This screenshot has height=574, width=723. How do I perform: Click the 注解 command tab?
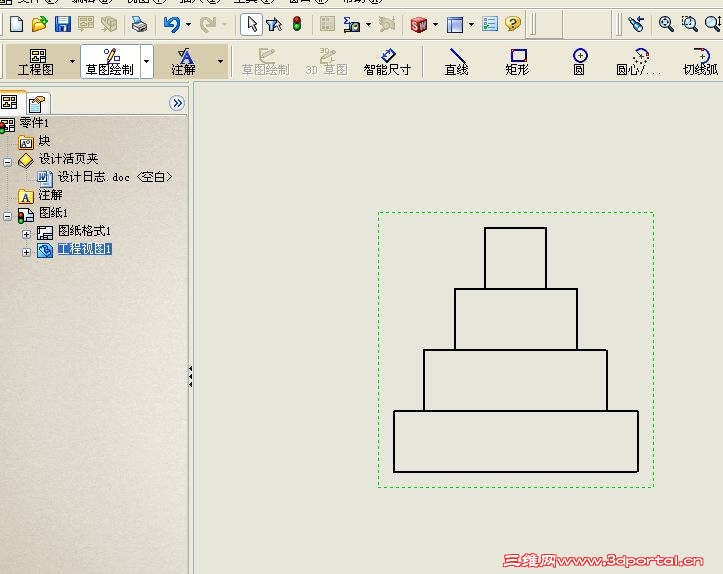(184, 62)
